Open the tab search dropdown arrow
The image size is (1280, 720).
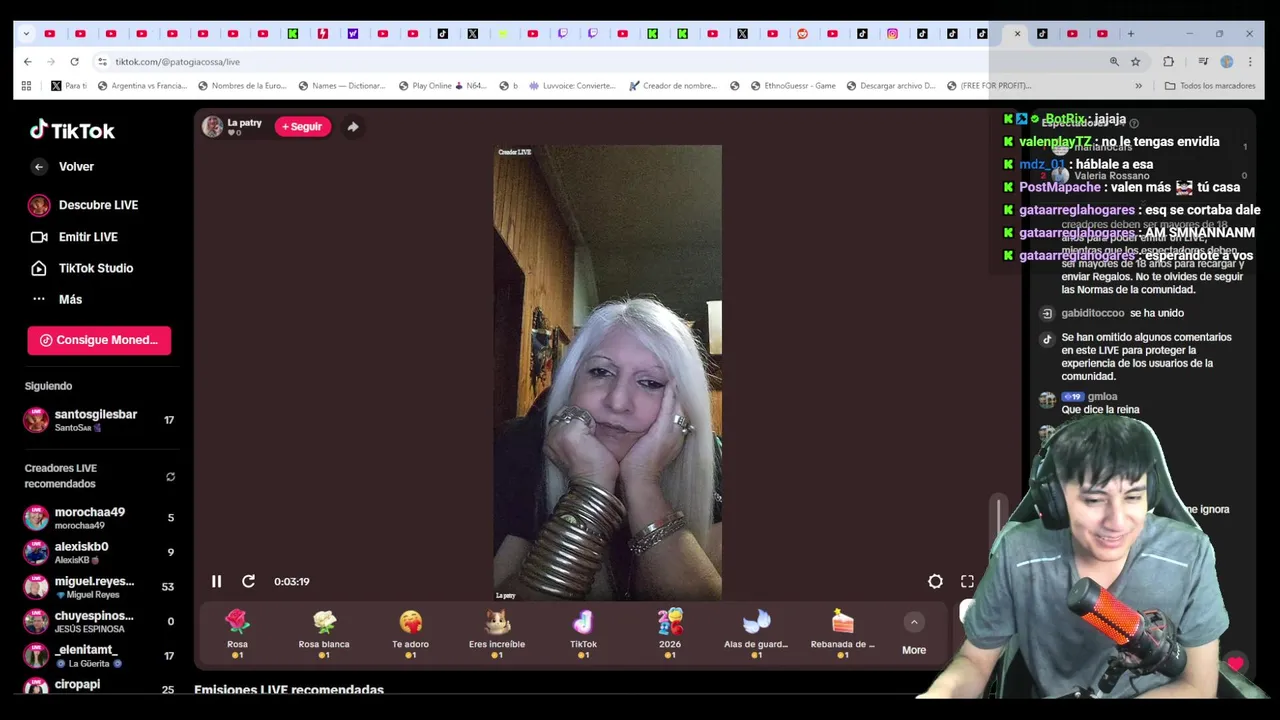pyautogui.click(x=26, y=33)
